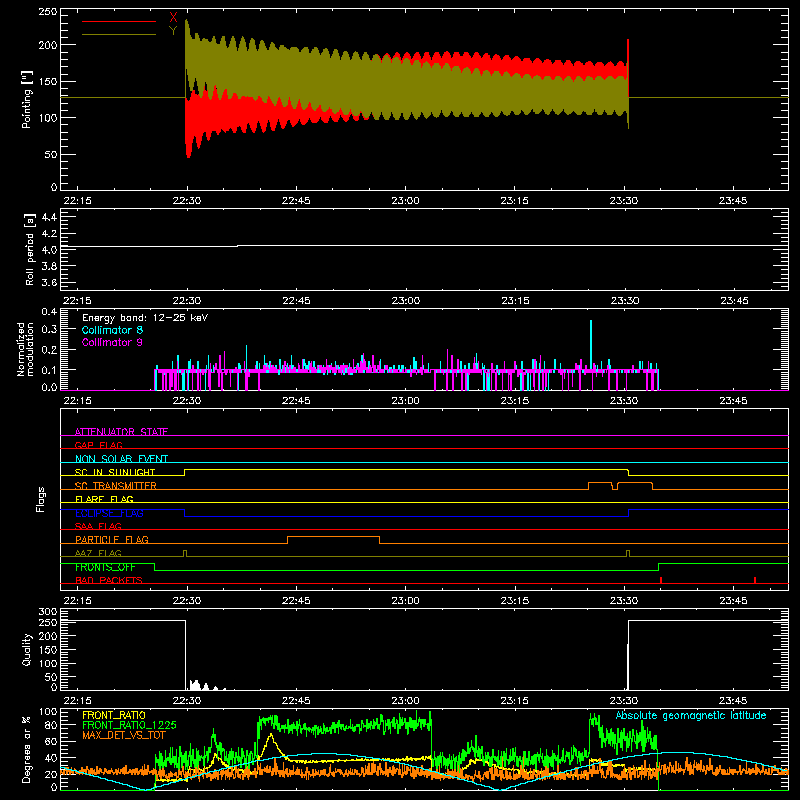Click the 300 tick label on Quality axis
Viewport: 800px width, 800px height.
tap(48, 612)
